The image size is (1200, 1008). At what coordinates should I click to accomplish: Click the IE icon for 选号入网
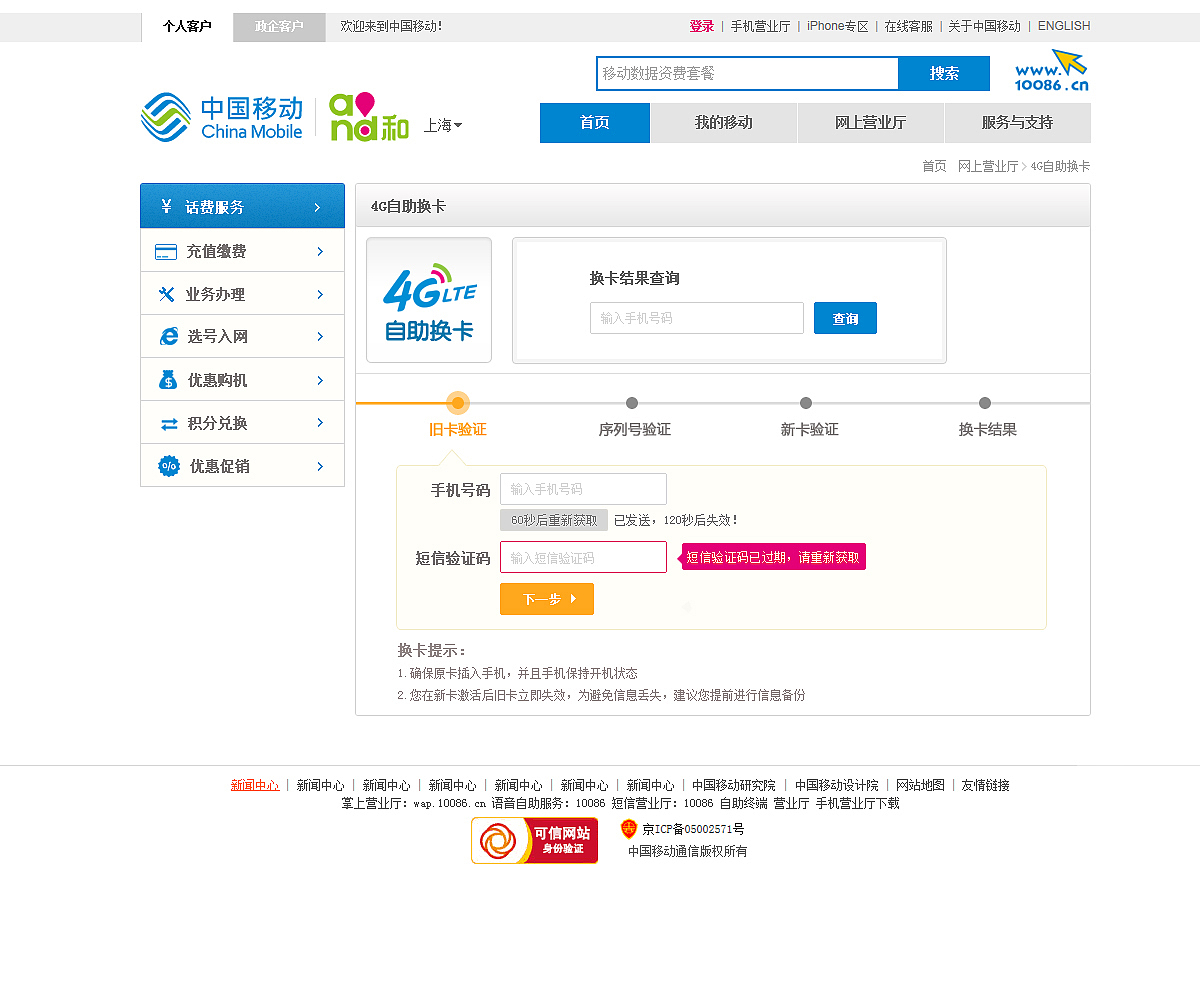(x=169, y=337)
